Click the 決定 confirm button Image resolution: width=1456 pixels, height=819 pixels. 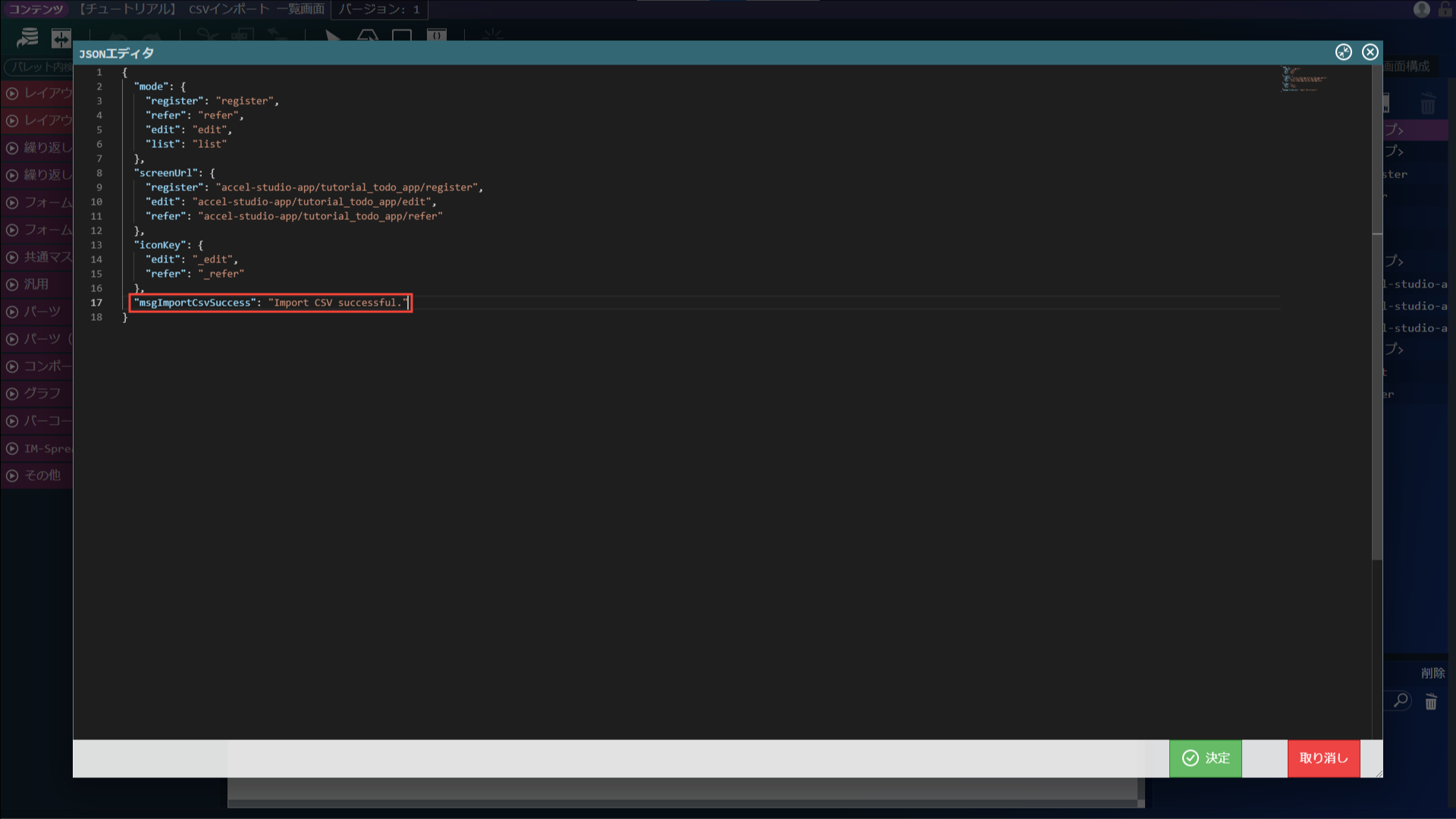point(1205,758)
